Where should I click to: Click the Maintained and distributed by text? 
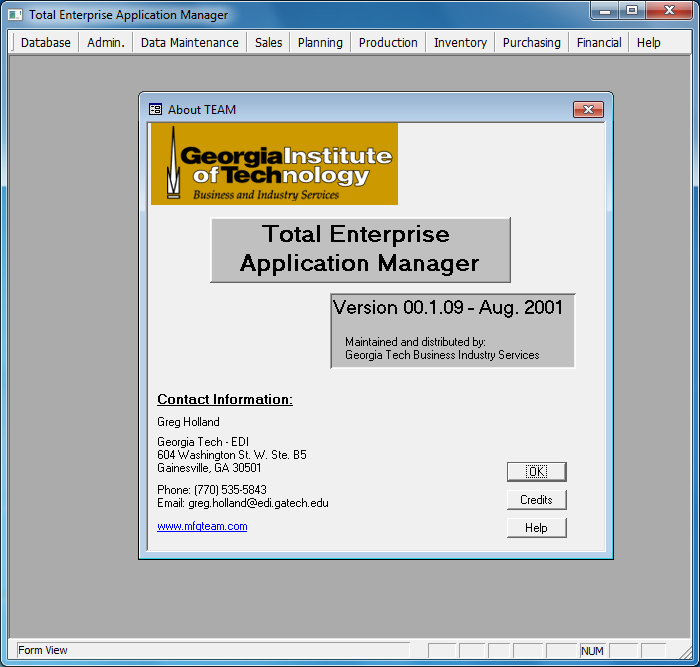pos(415,342)
